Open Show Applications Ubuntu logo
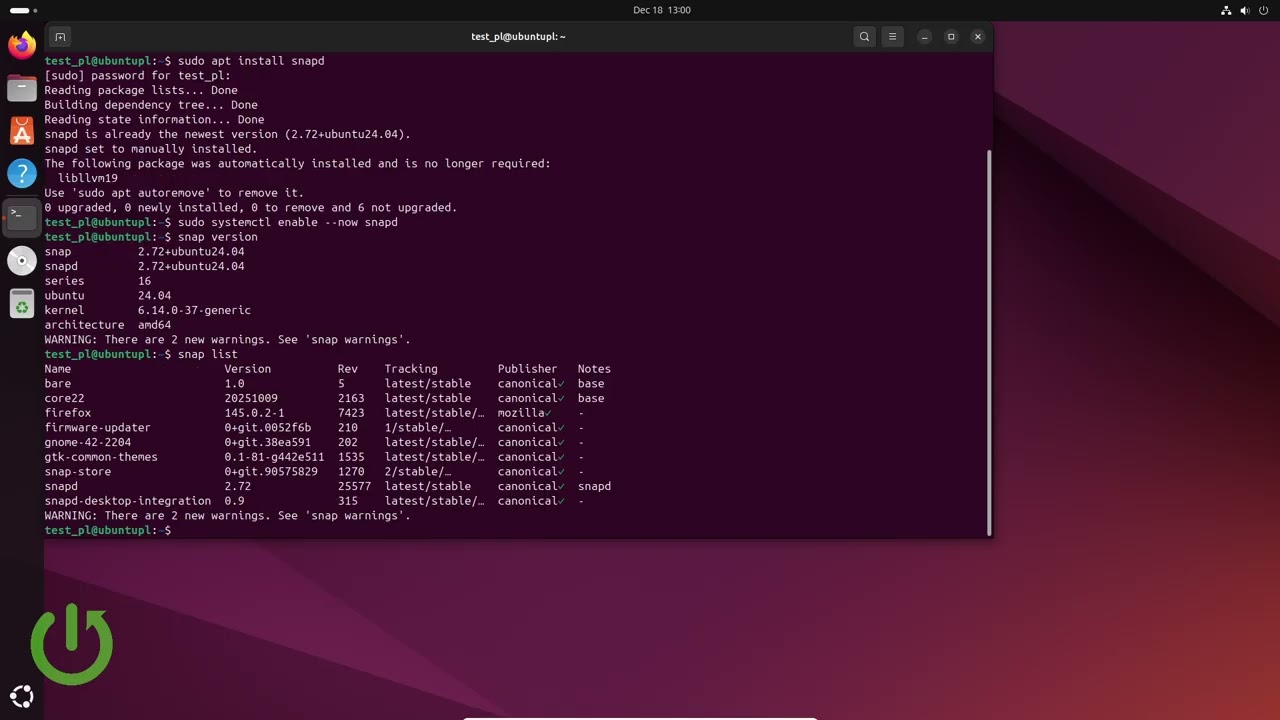Image resolution: width=1280 pixels, height=720 pixels. pos(22,697)
